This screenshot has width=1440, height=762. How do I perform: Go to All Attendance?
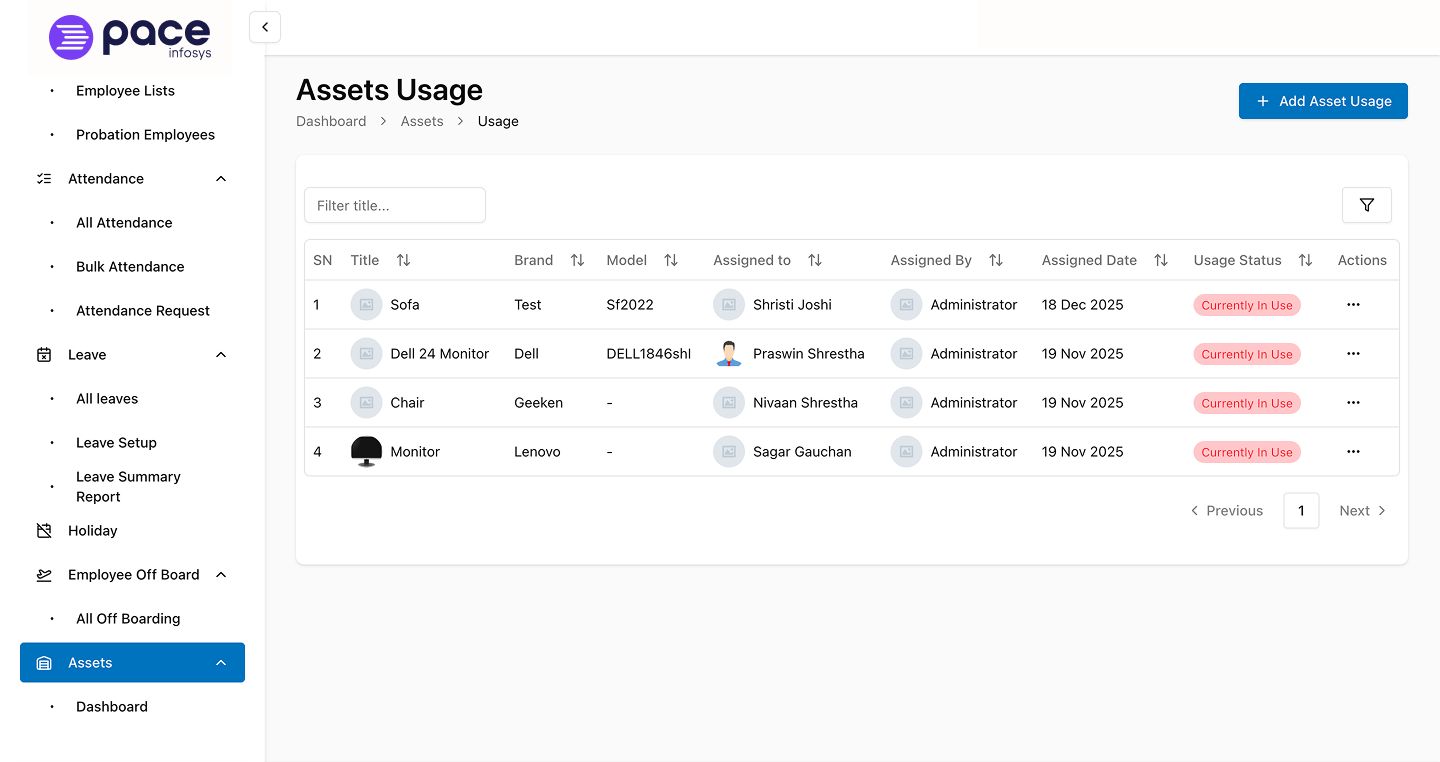tap(124, 223)
